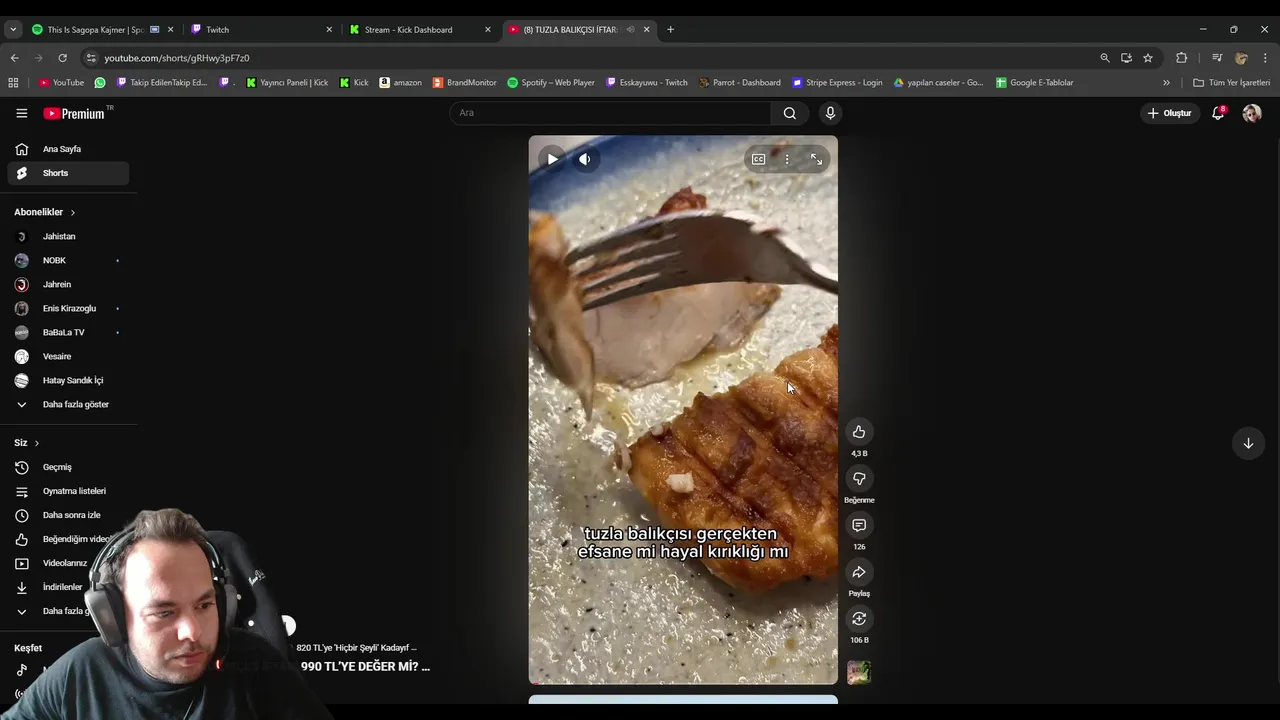The height and width of the screenshot is (720, 1280).
Task: Click the Oluştur create button
Action: [x=1169, y=113]
